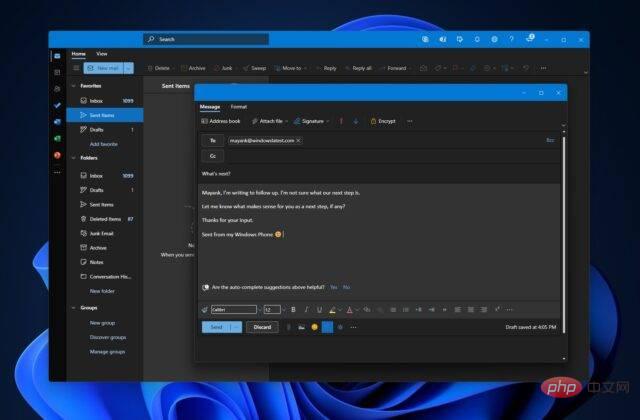Toggle Bold formatting
Viewport: 640px width, 420px height.
[x=292, y=310]
